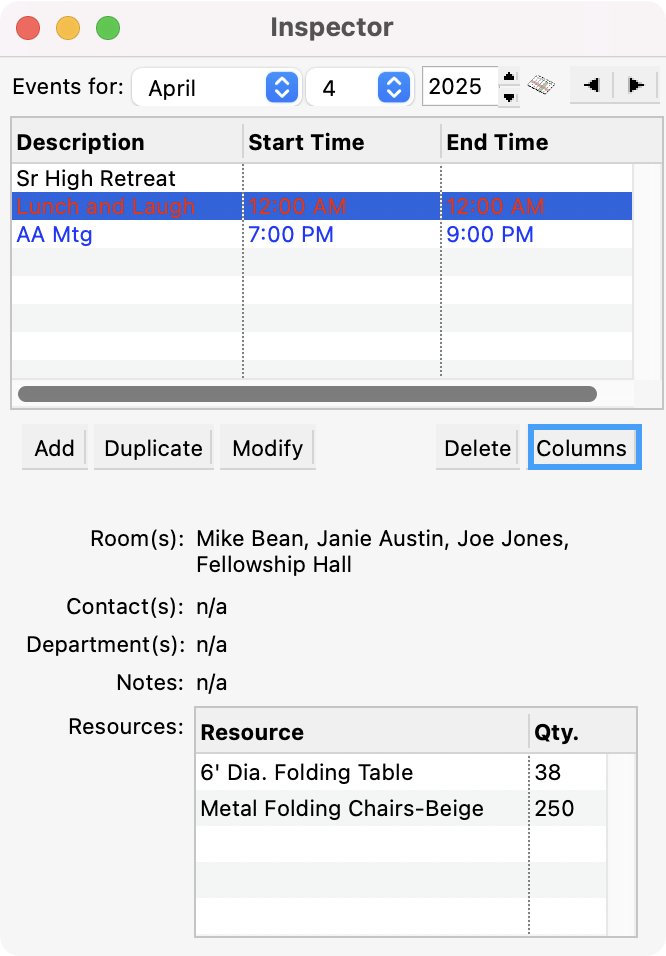This screenshot has width=666, height=956.
Task: Click the events list horizontal scrollbar
Action: click(307, 395)
